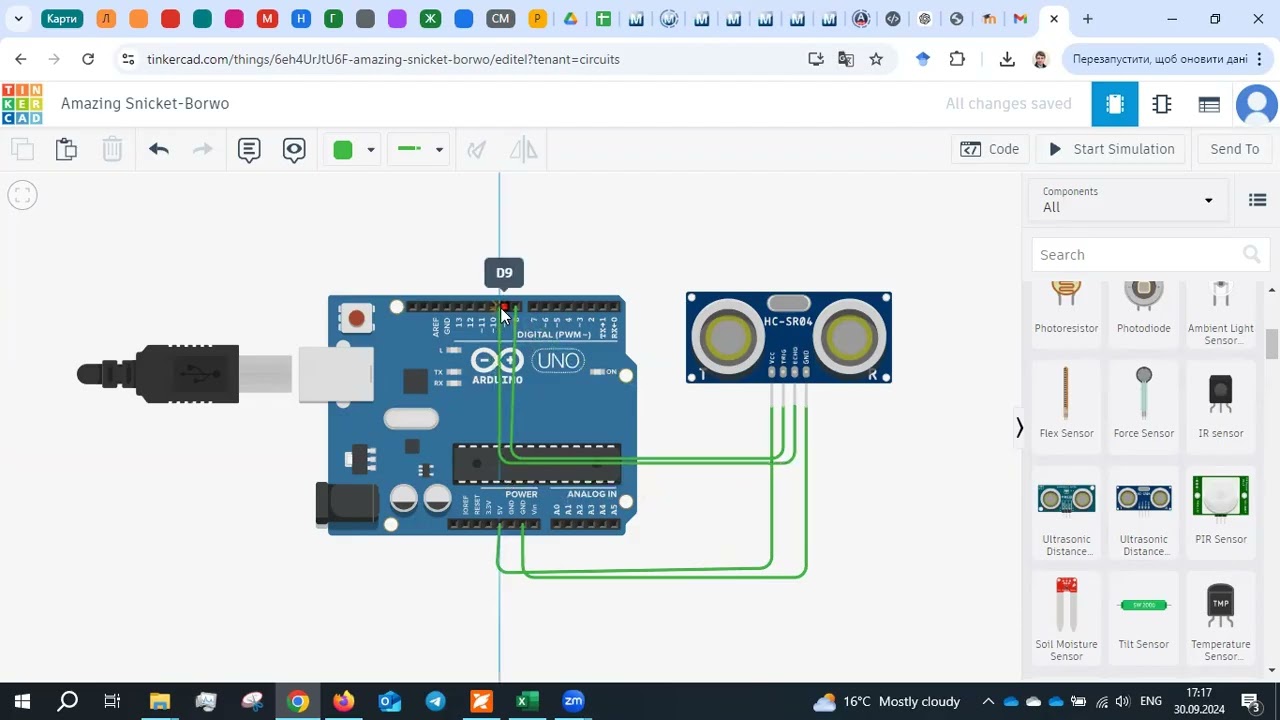Select the HC-SR04 sensor on canvas

pos(789,338)
